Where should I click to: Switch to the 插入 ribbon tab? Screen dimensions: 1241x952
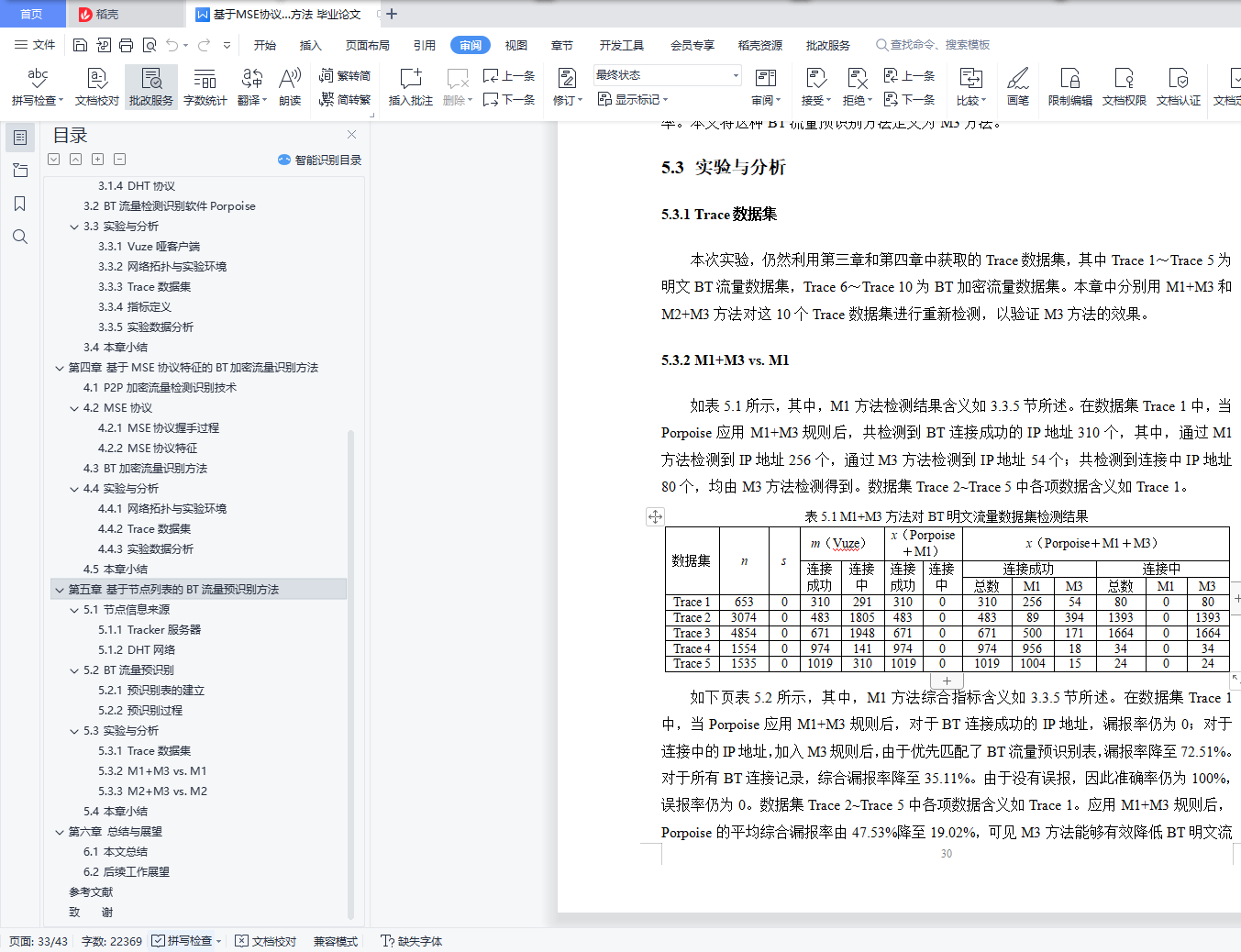(311, 45)
